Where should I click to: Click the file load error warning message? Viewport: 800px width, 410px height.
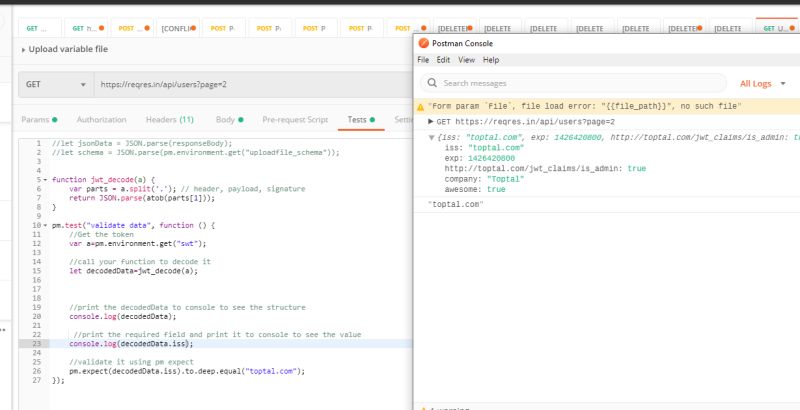click(584, 107)
